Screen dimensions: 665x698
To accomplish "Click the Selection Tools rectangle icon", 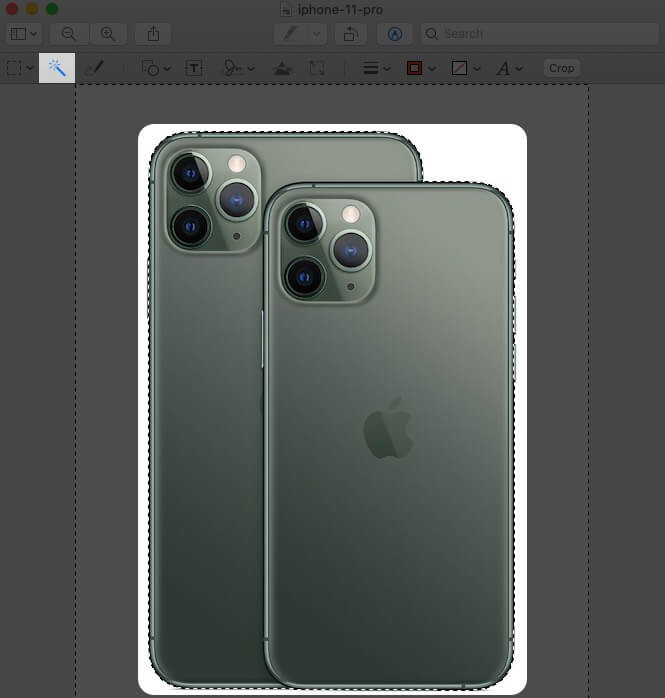I will coord(14,68).
